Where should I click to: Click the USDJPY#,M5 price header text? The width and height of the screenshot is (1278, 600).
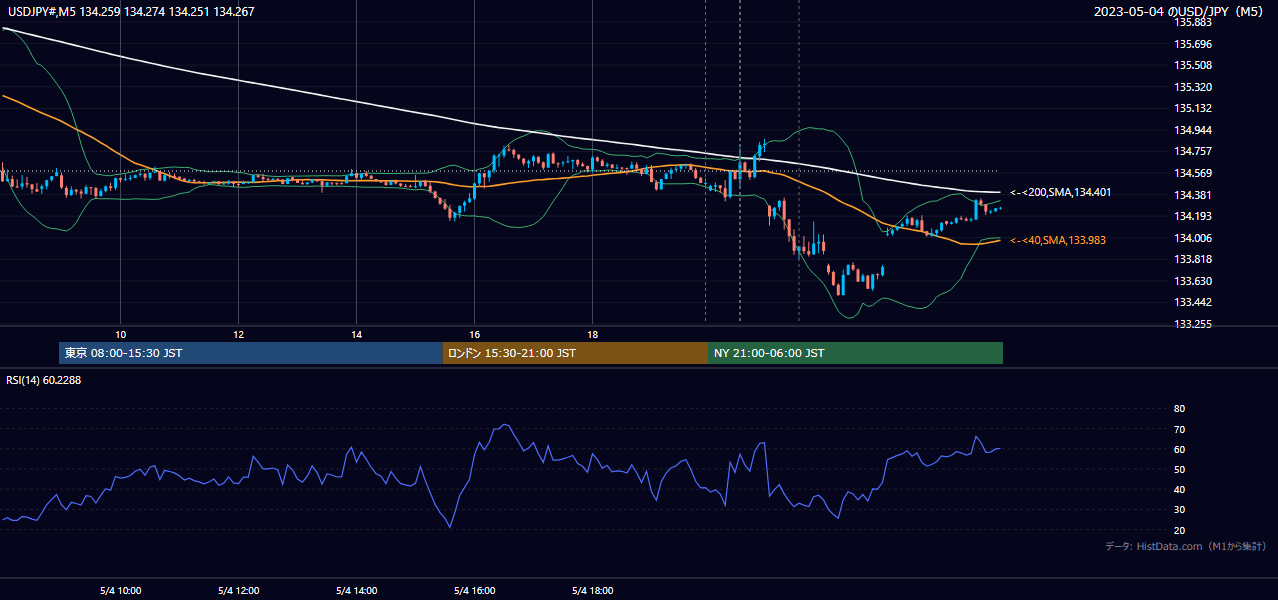[129, 12]
